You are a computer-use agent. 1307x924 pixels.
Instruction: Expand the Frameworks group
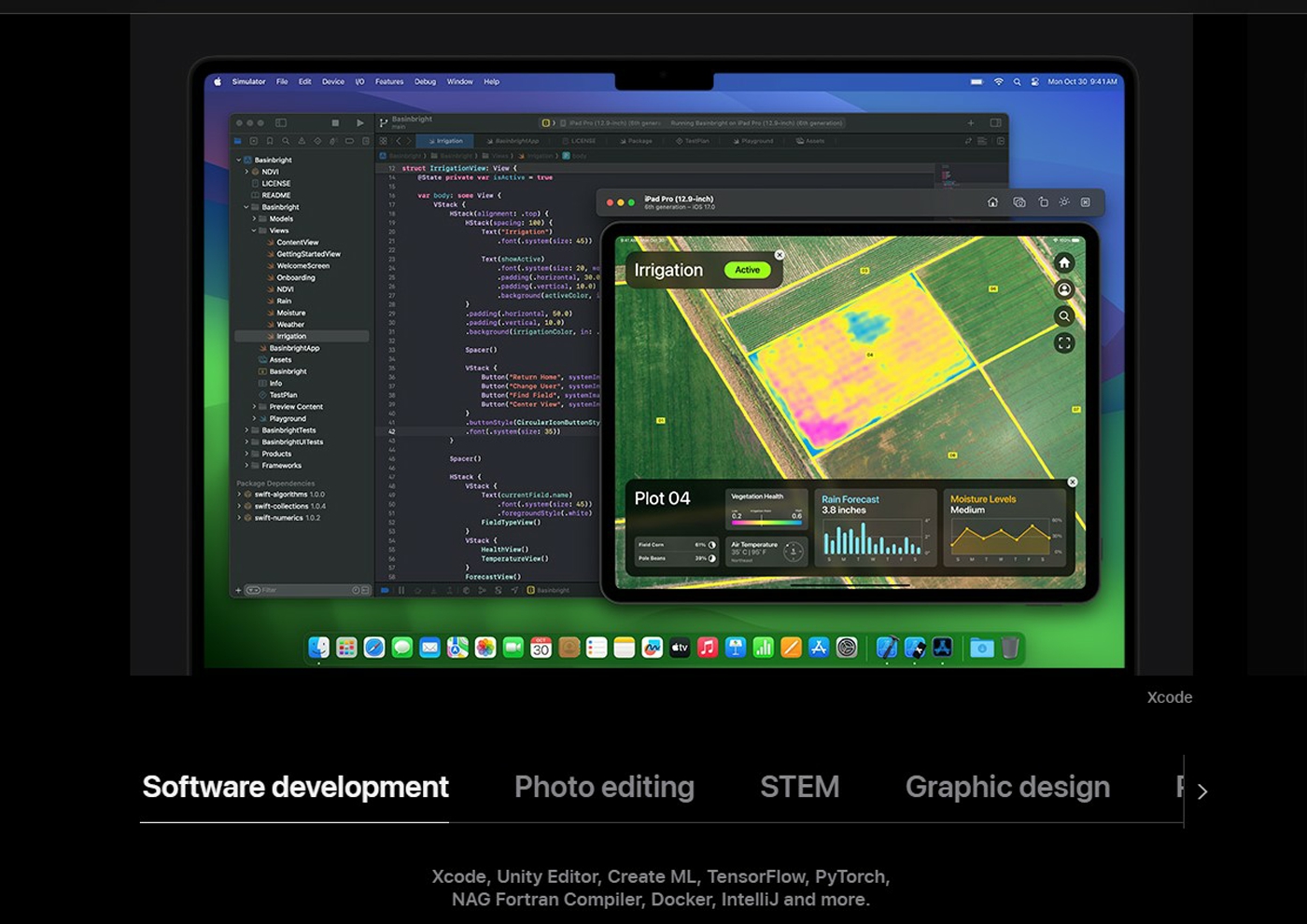(x=246, y=465)
